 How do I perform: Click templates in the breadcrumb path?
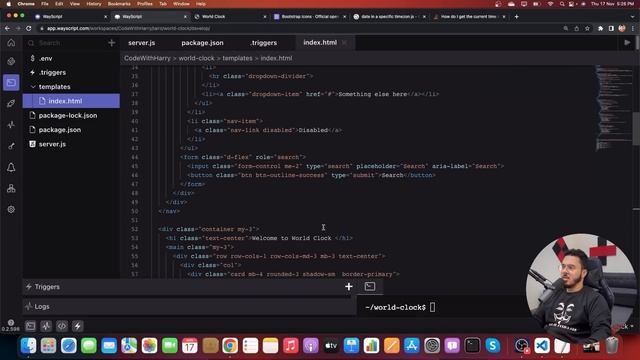(237, 58)
